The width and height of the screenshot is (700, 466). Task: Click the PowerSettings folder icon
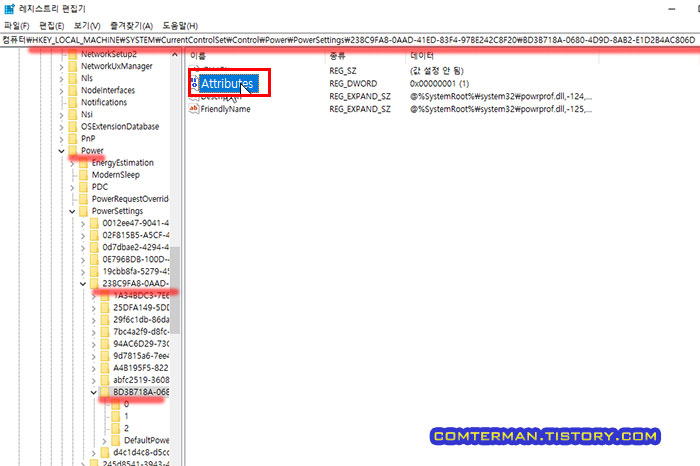pyautogui.click(x=83, y=211)
